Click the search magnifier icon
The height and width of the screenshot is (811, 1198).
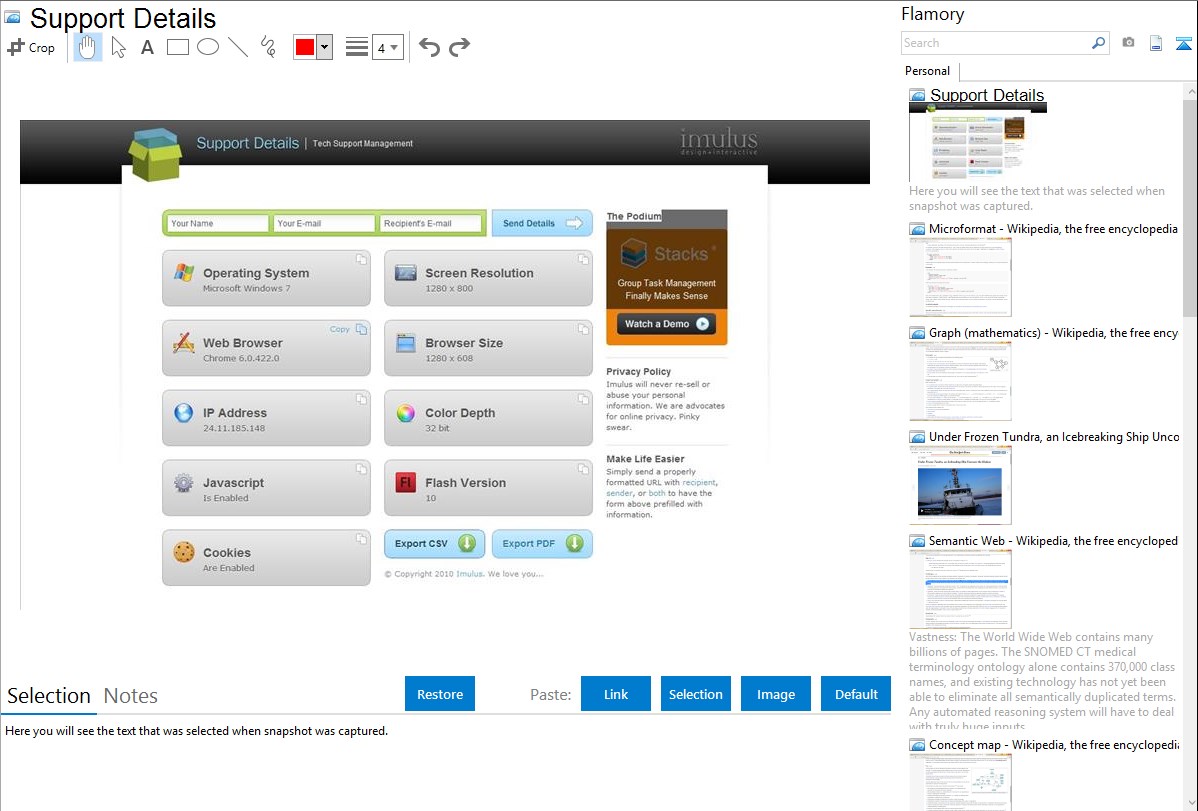[1098, 43]
